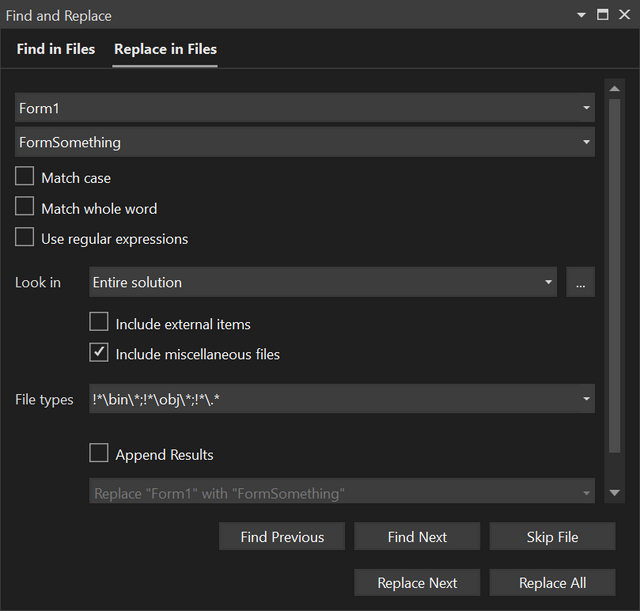Click the search term field containing Form1

304,108
